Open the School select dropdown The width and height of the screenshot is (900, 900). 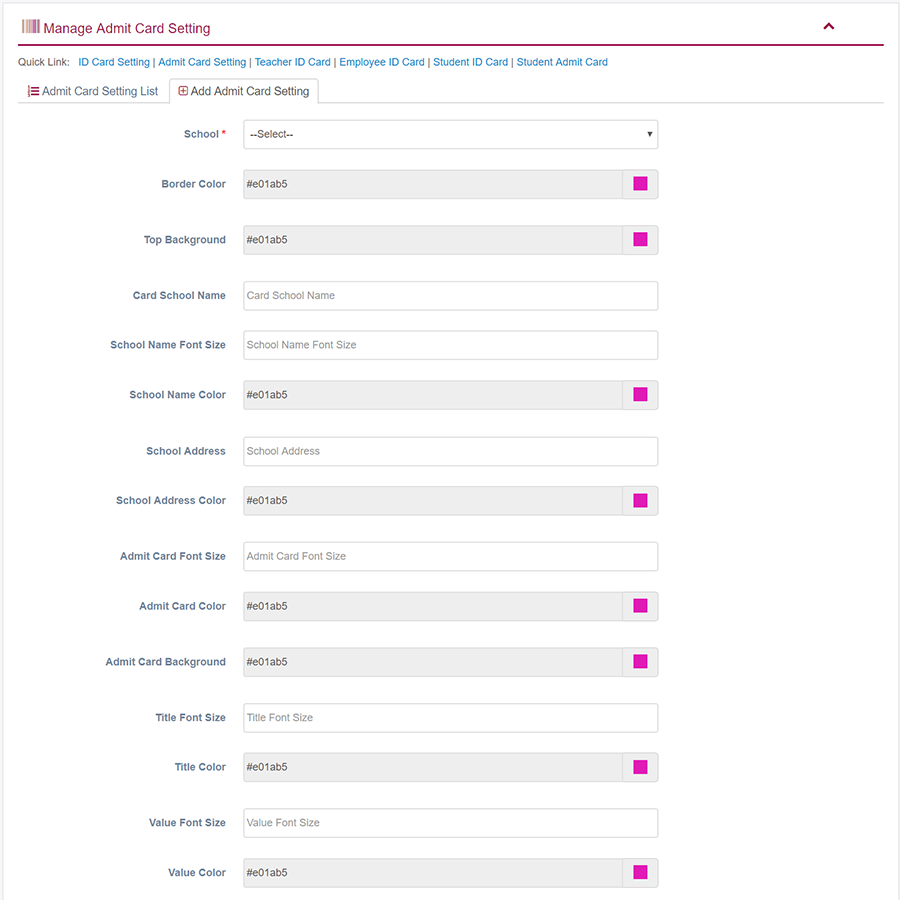450,134
